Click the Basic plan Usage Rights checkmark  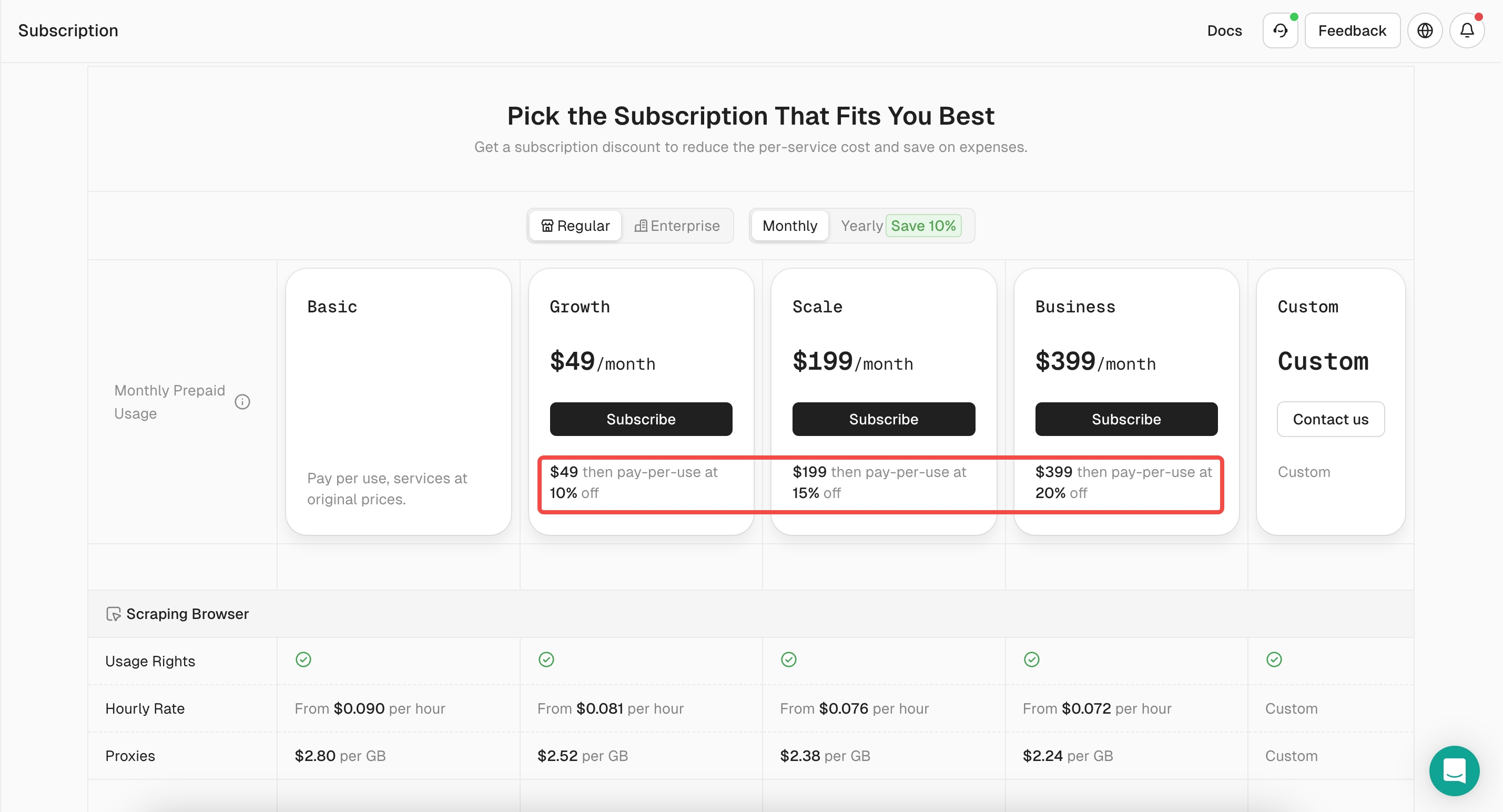click(x=303, y=659)
